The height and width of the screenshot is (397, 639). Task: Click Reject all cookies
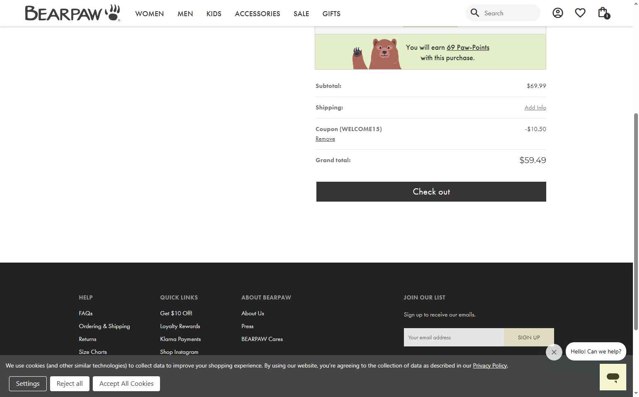pyautogui.click(x=70, y=384)
